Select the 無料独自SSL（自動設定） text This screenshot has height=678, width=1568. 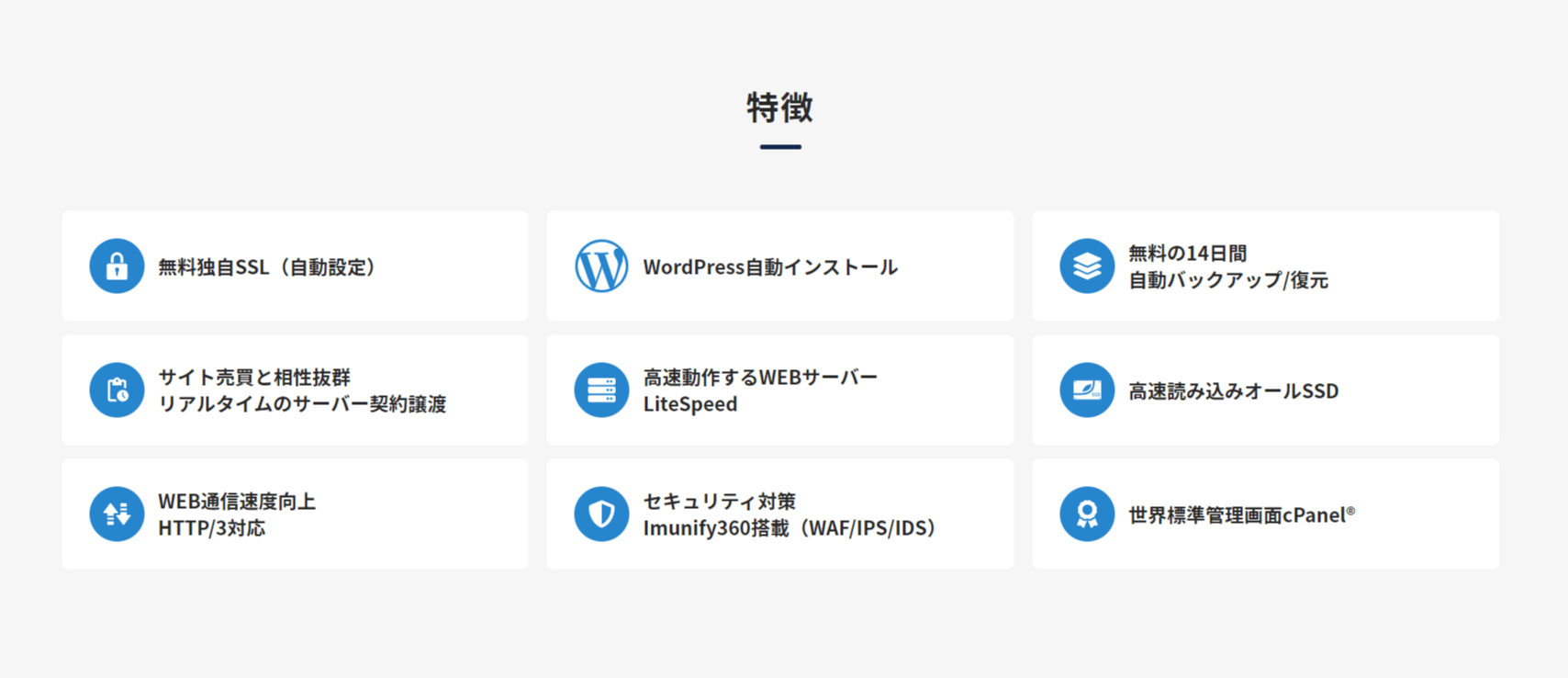tap(267, 267)
